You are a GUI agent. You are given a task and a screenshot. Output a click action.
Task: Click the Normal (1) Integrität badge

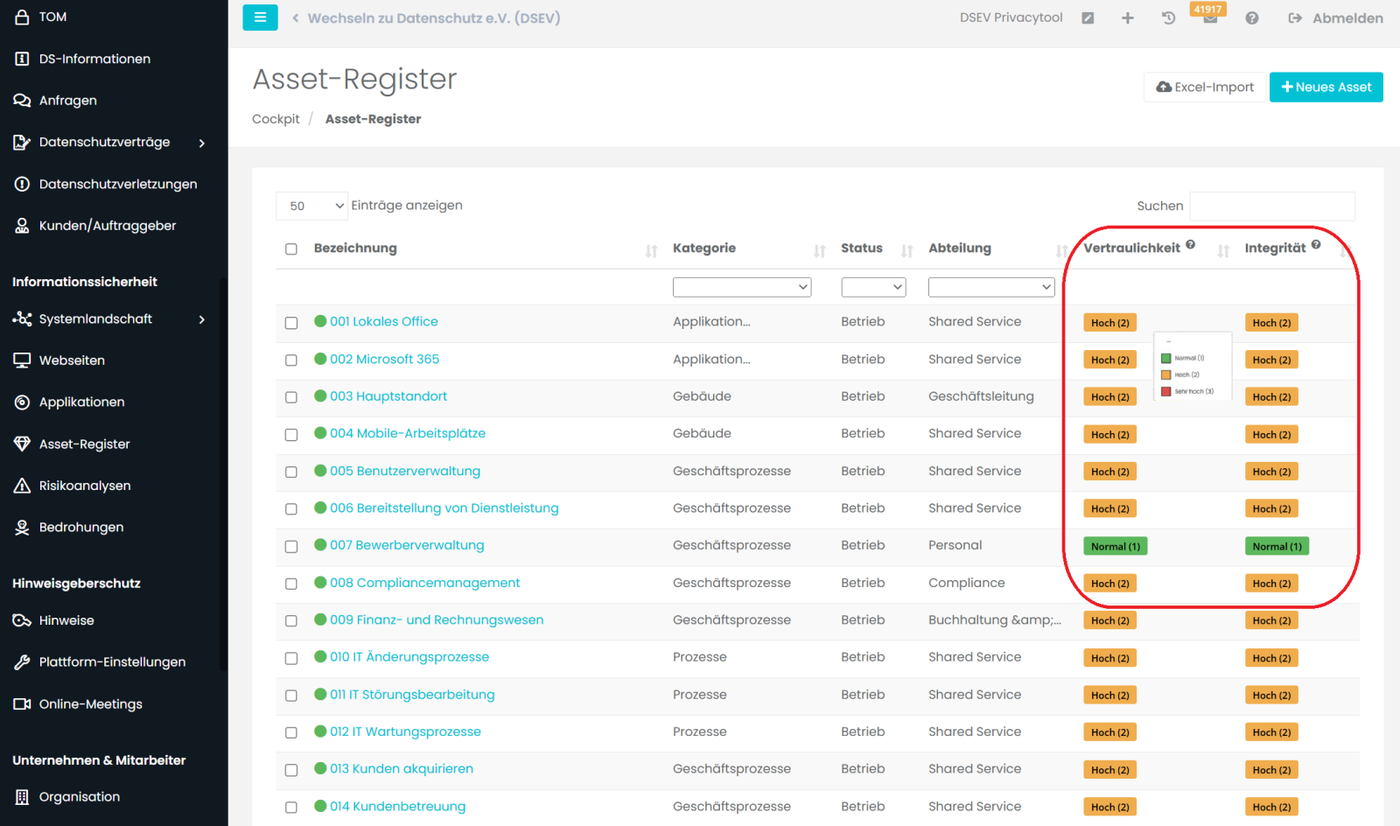(x=1277, y=546)
